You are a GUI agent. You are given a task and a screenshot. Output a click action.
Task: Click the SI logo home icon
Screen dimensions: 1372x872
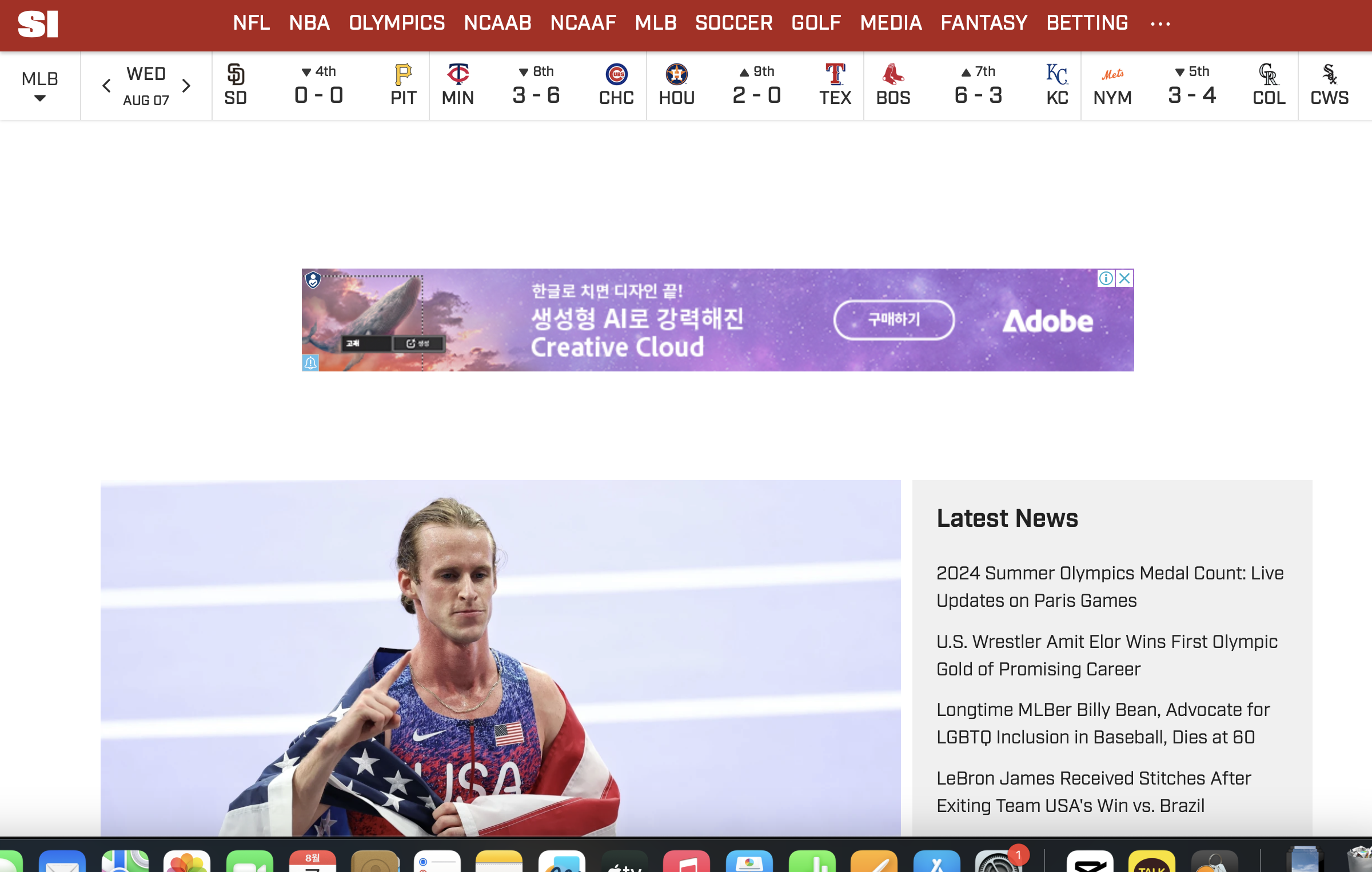(38, 24)
